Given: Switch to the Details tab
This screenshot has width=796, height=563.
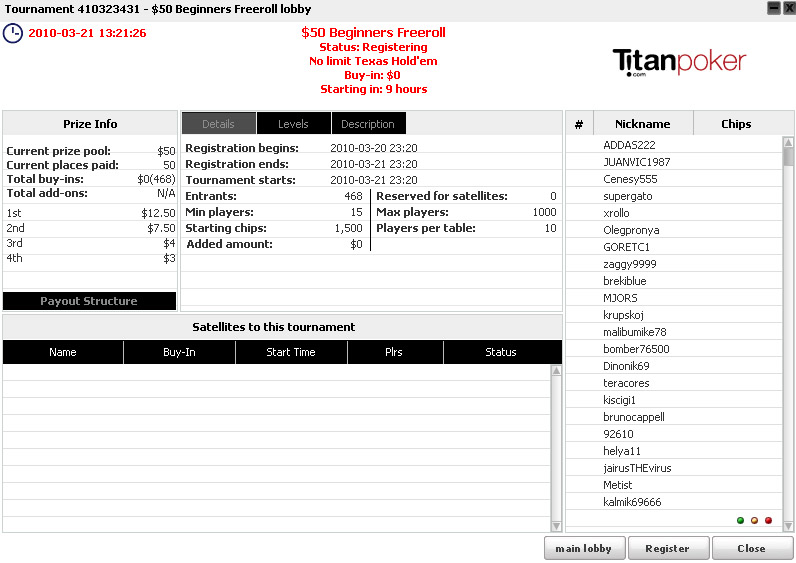Looking at the screenshot, I should (218, 124).
